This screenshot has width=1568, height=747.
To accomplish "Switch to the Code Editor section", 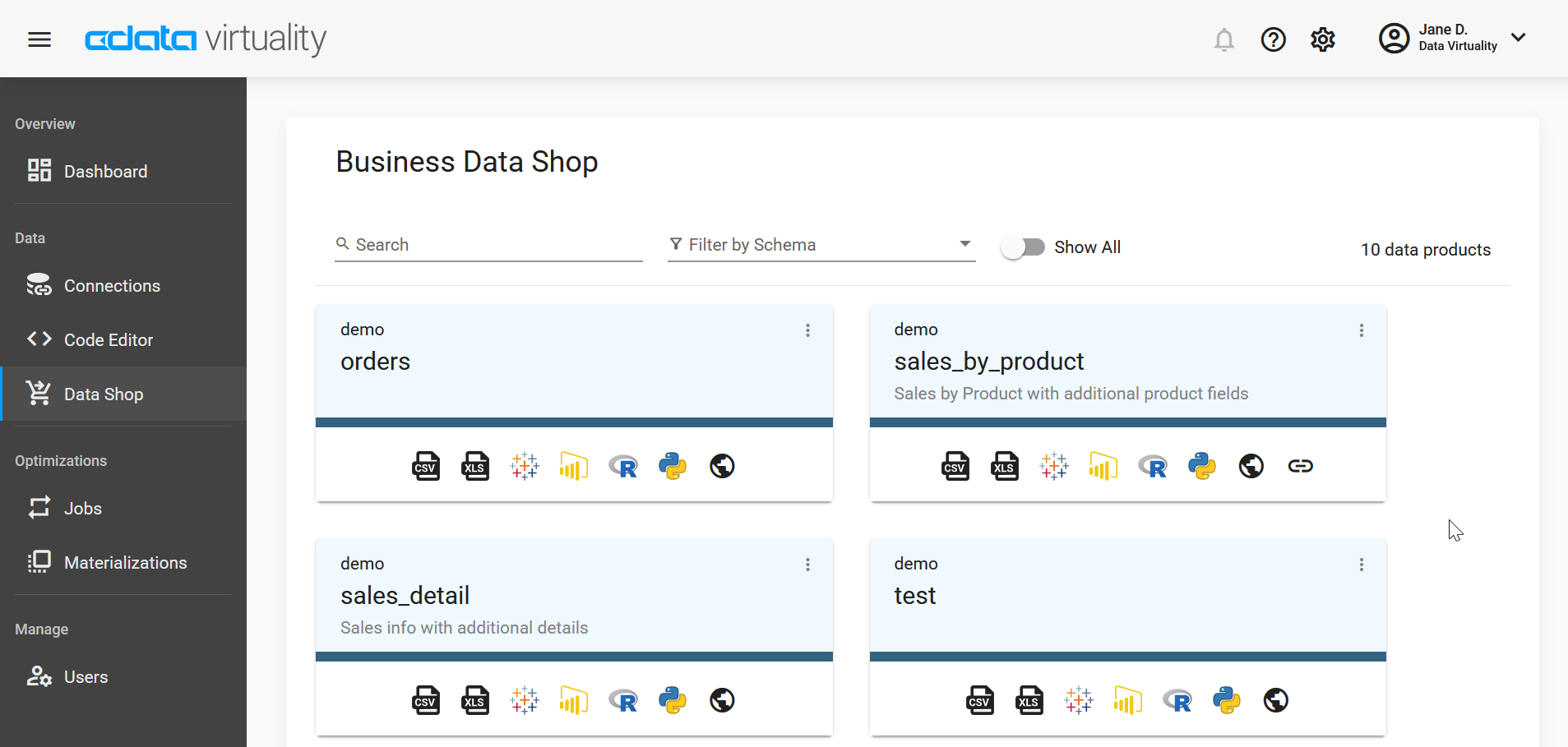I will 108,339.
